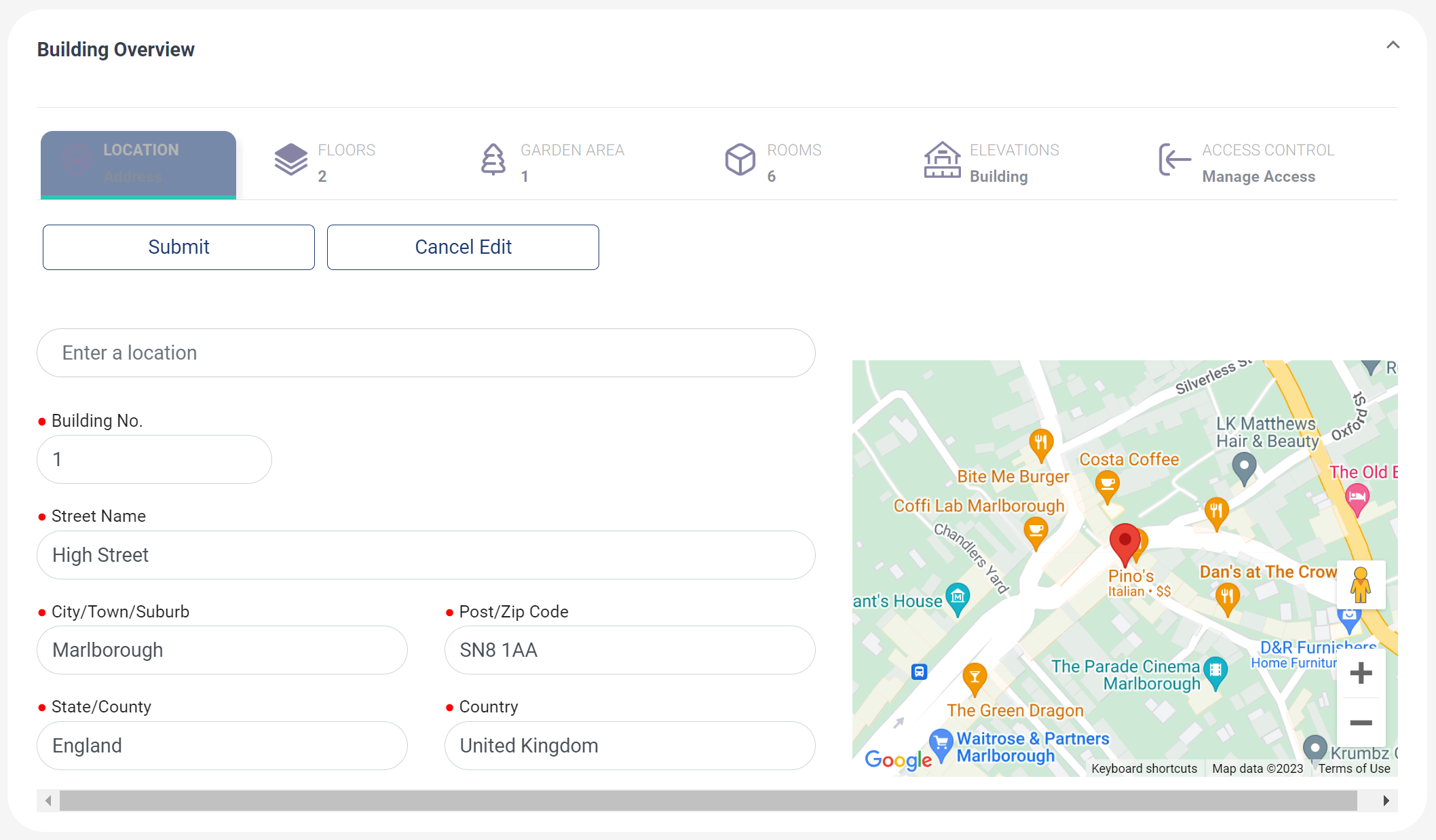This screenshot has width=1436, height=840.
Task: Click the Elevations building icon
Action: [942, 160]
